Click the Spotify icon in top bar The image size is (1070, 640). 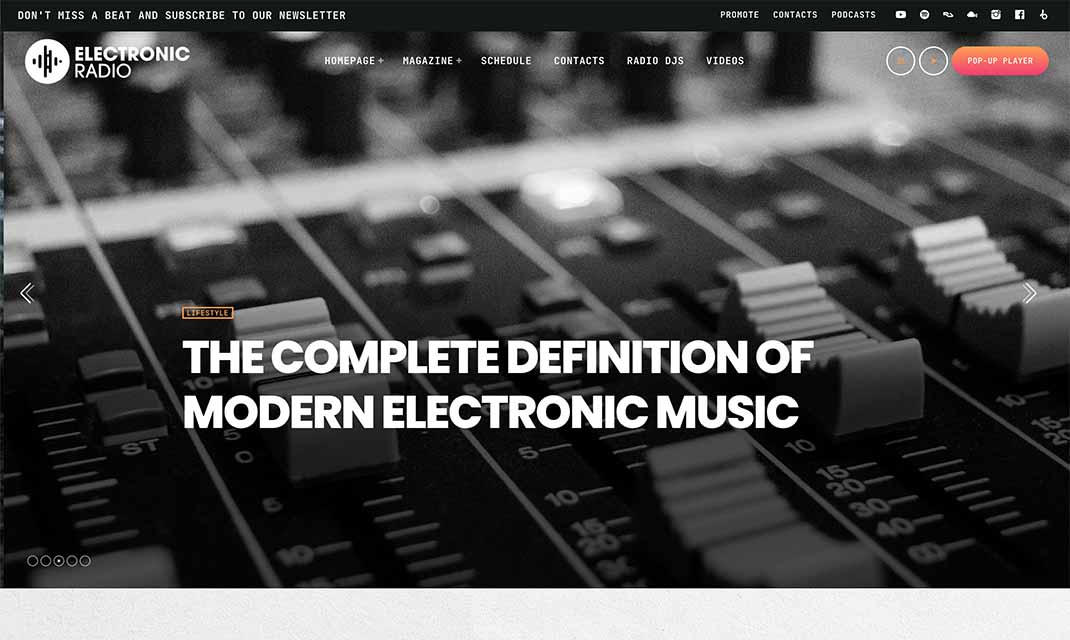pos(924,15)
